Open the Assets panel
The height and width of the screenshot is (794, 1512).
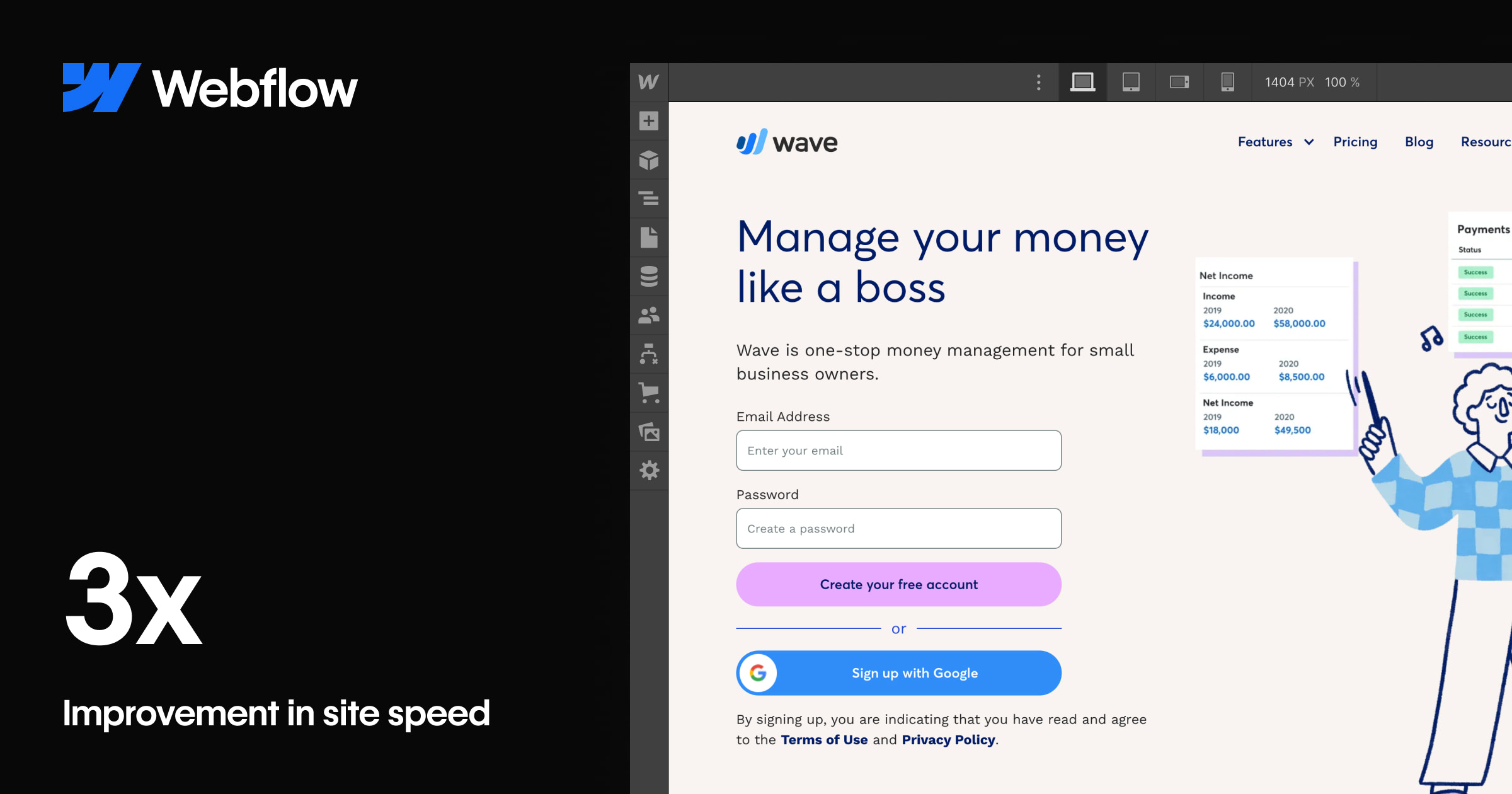click(x=649, y=432)
